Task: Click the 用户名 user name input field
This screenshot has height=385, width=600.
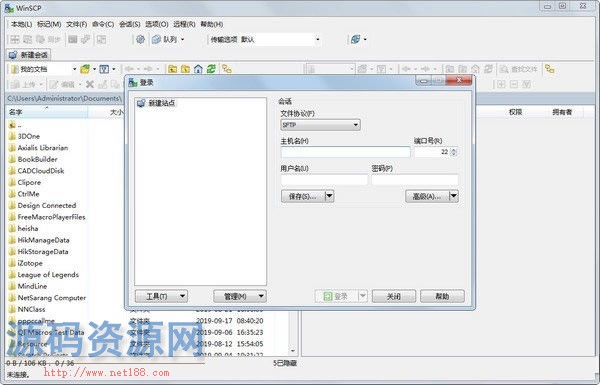Action: tap(324, 179)
